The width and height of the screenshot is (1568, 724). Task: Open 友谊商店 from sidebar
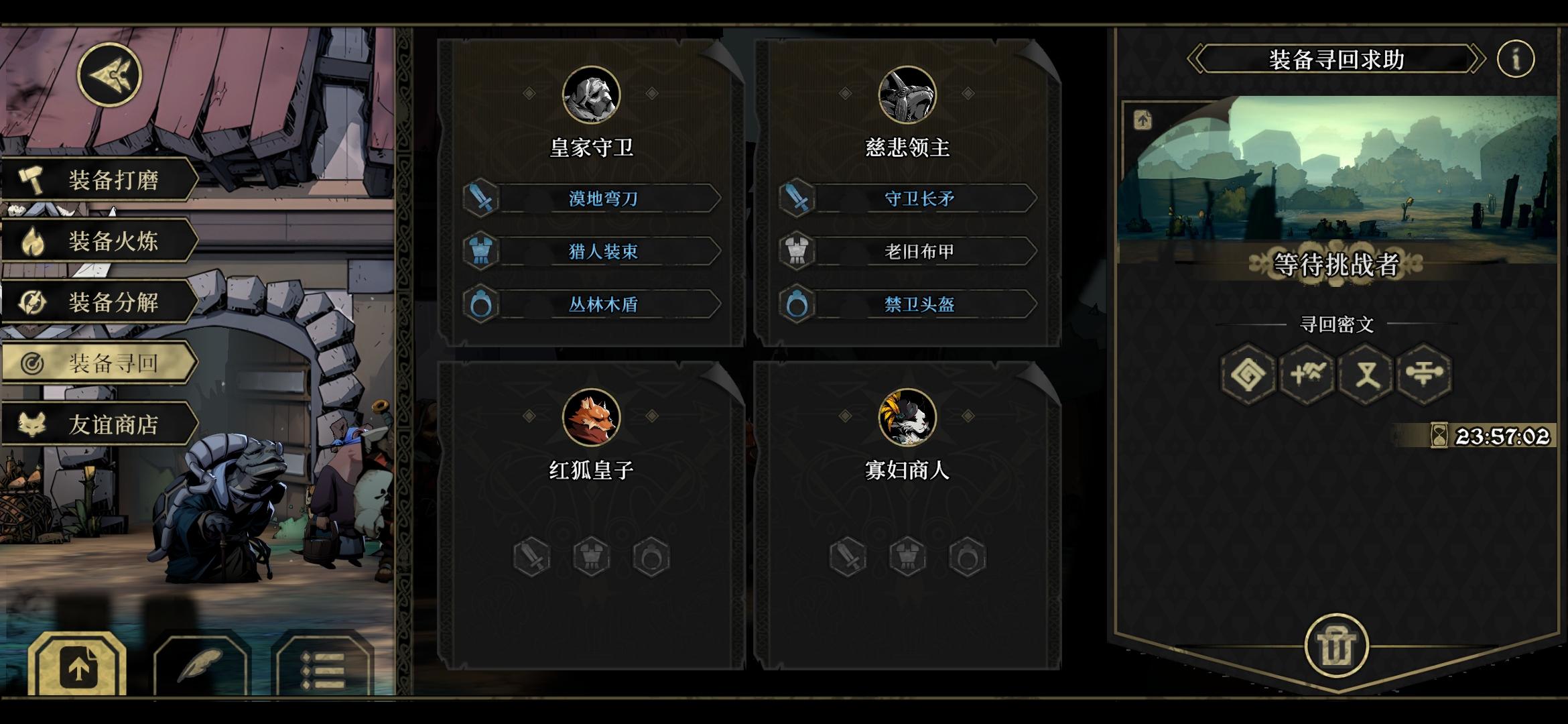click(x=99, y=424)
